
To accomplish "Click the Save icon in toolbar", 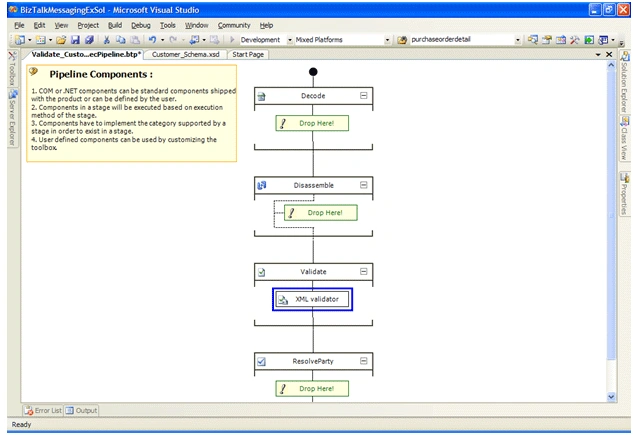I will coord(75,40).
